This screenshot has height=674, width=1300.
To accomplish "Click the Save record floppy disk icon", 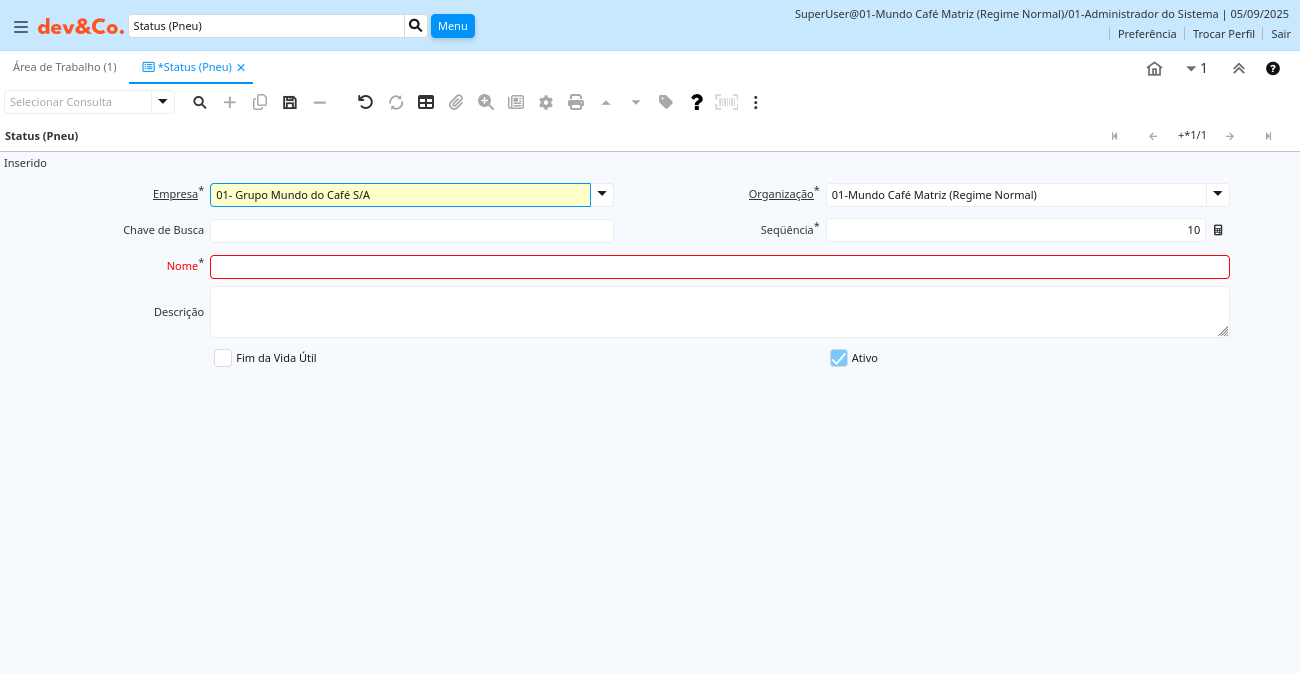I will (x=290, y=102).
